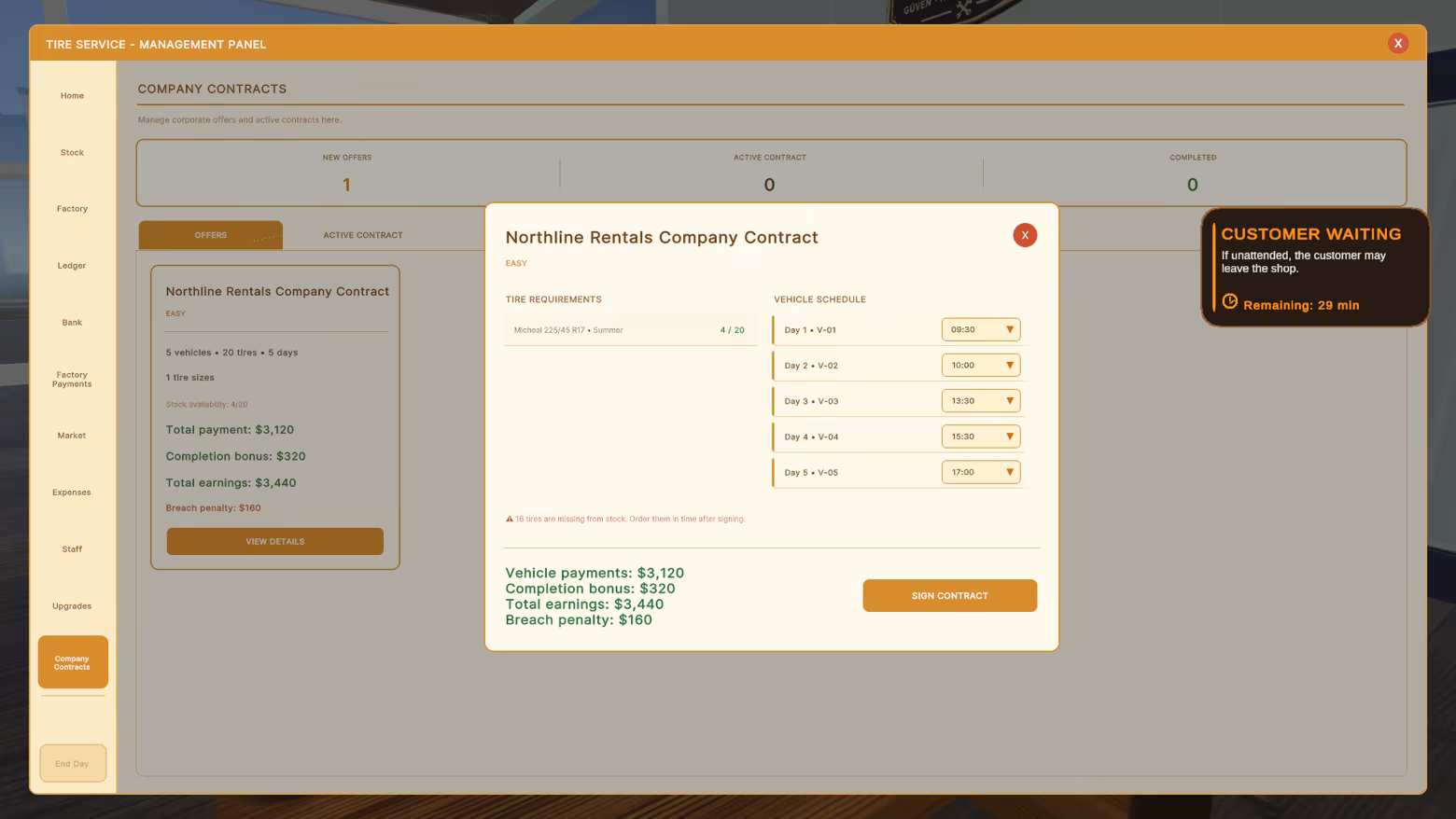Expand the Day 4 V-04 time dropdown
Viewport: 1456px width, 819px height.
pyautogui.click(x=981, y=437)
